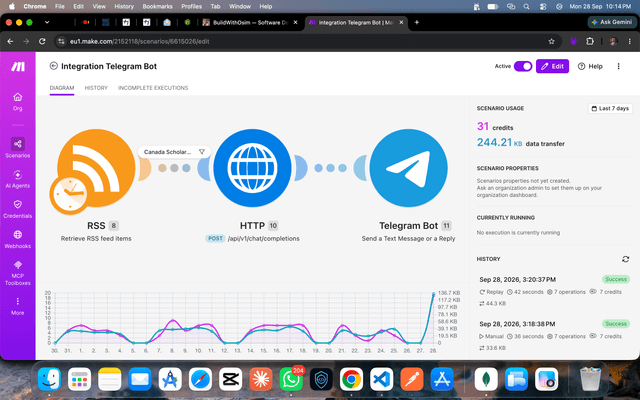Click the back arrow beside the scenario title
The image size is (640, 400).
(53, 66)
